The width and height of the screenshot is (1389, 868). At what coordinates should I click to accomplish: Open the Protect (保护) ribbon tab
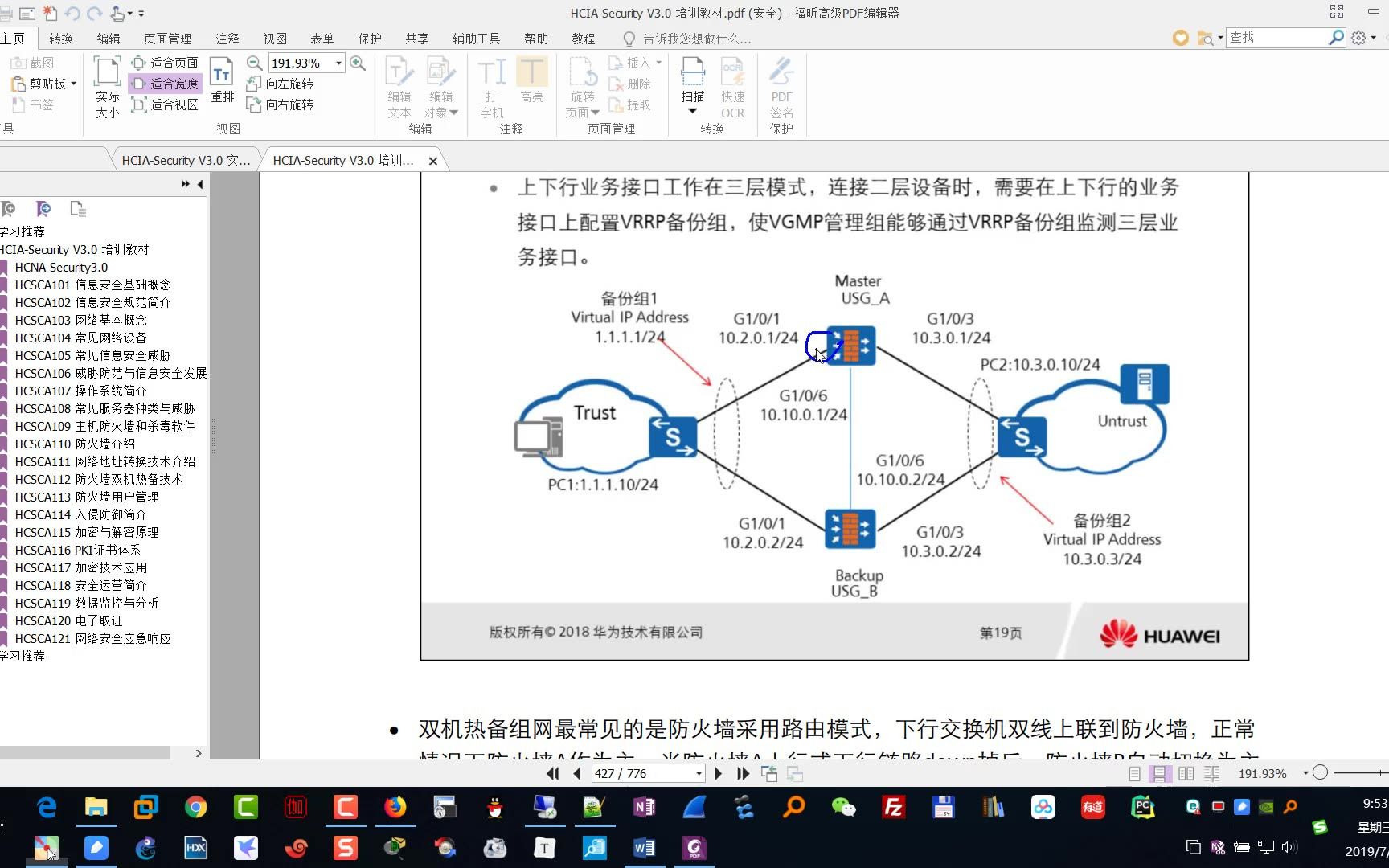[x=370, y=39]
